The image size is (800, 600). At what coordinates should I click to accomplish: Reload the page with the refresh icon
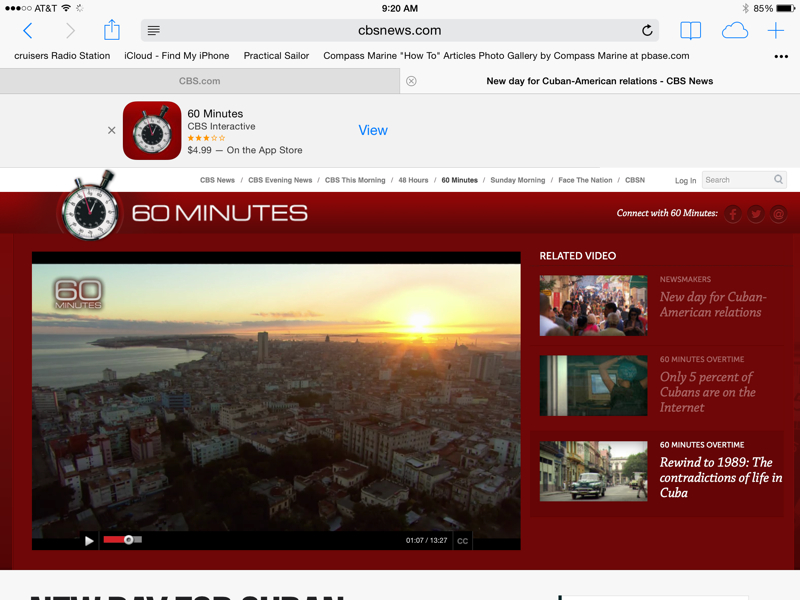(x=647, y=31)
